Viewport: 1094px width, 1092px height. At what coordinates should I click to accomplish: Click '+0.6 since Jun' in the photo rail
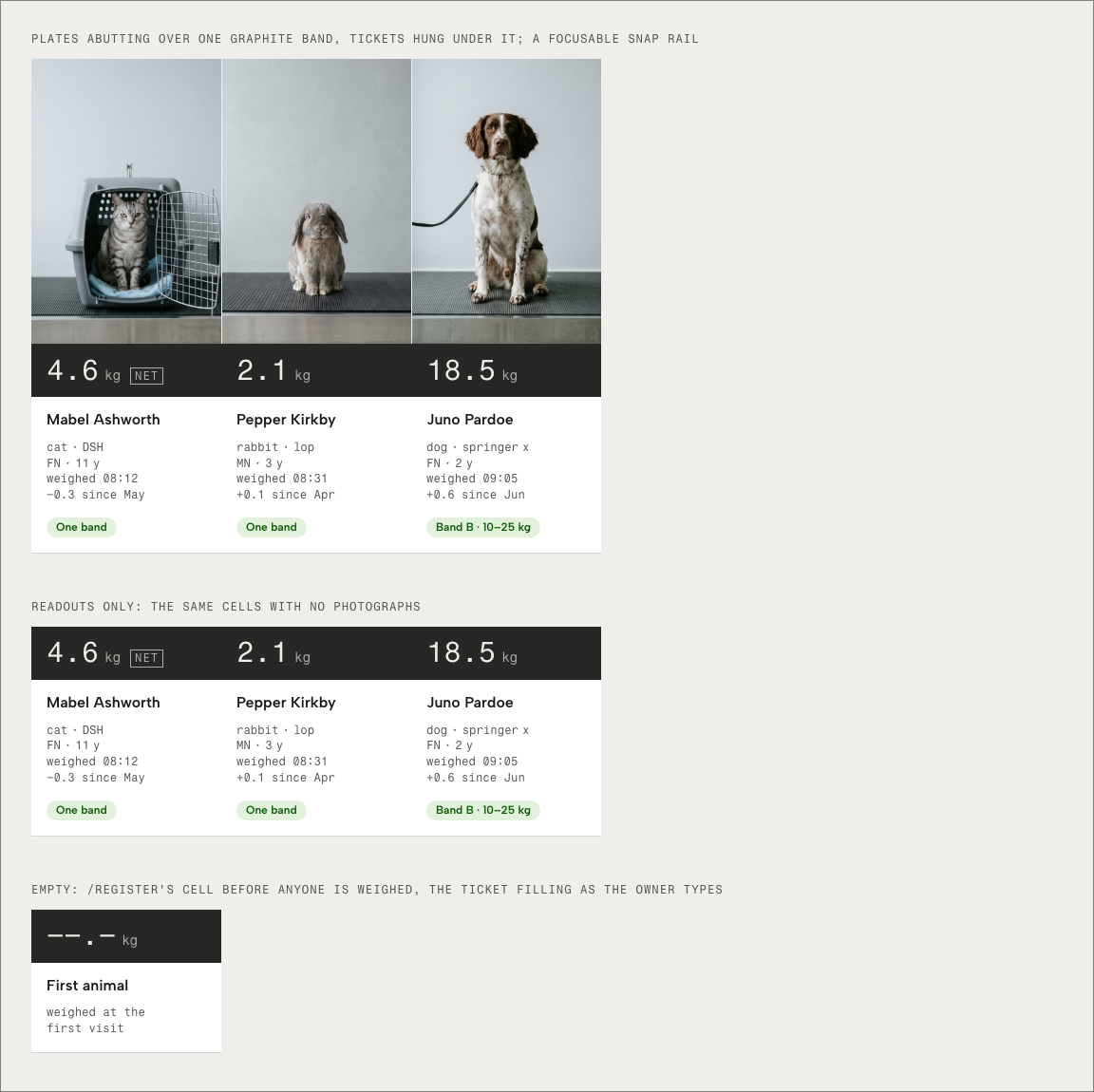(x=476, y=495)
